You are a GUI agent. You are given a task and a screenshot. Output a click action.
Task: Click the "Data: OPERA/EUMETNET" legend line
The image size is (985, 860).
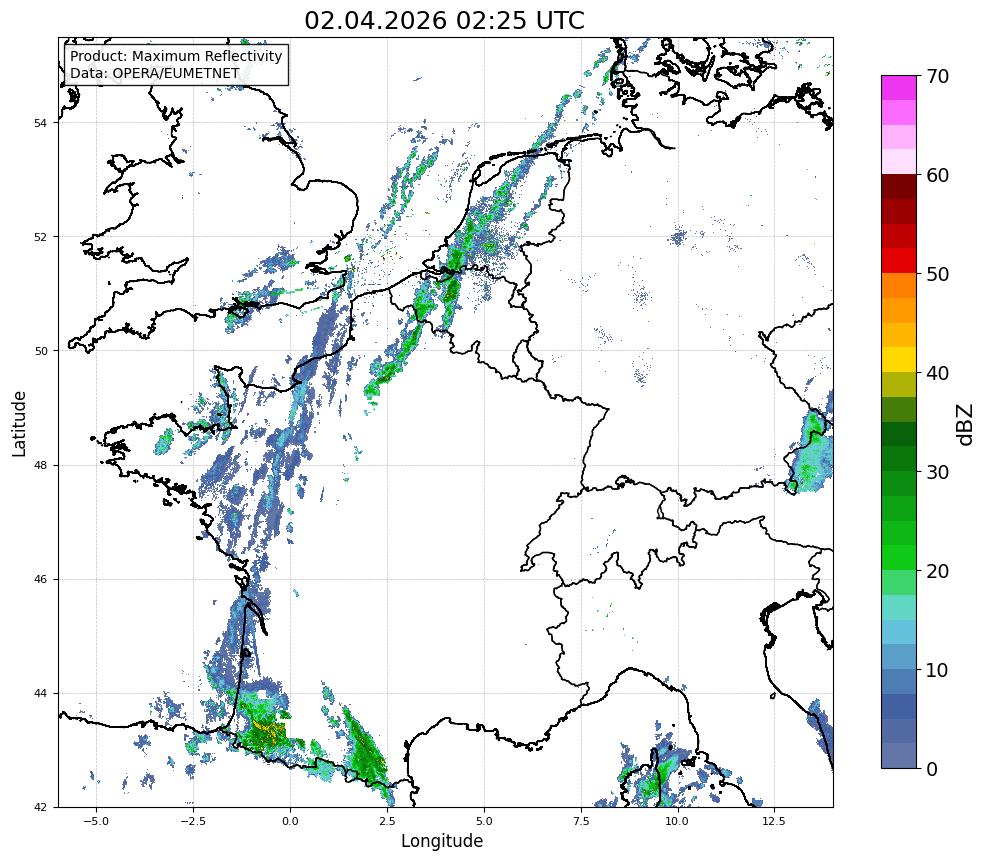click(155, 73)
